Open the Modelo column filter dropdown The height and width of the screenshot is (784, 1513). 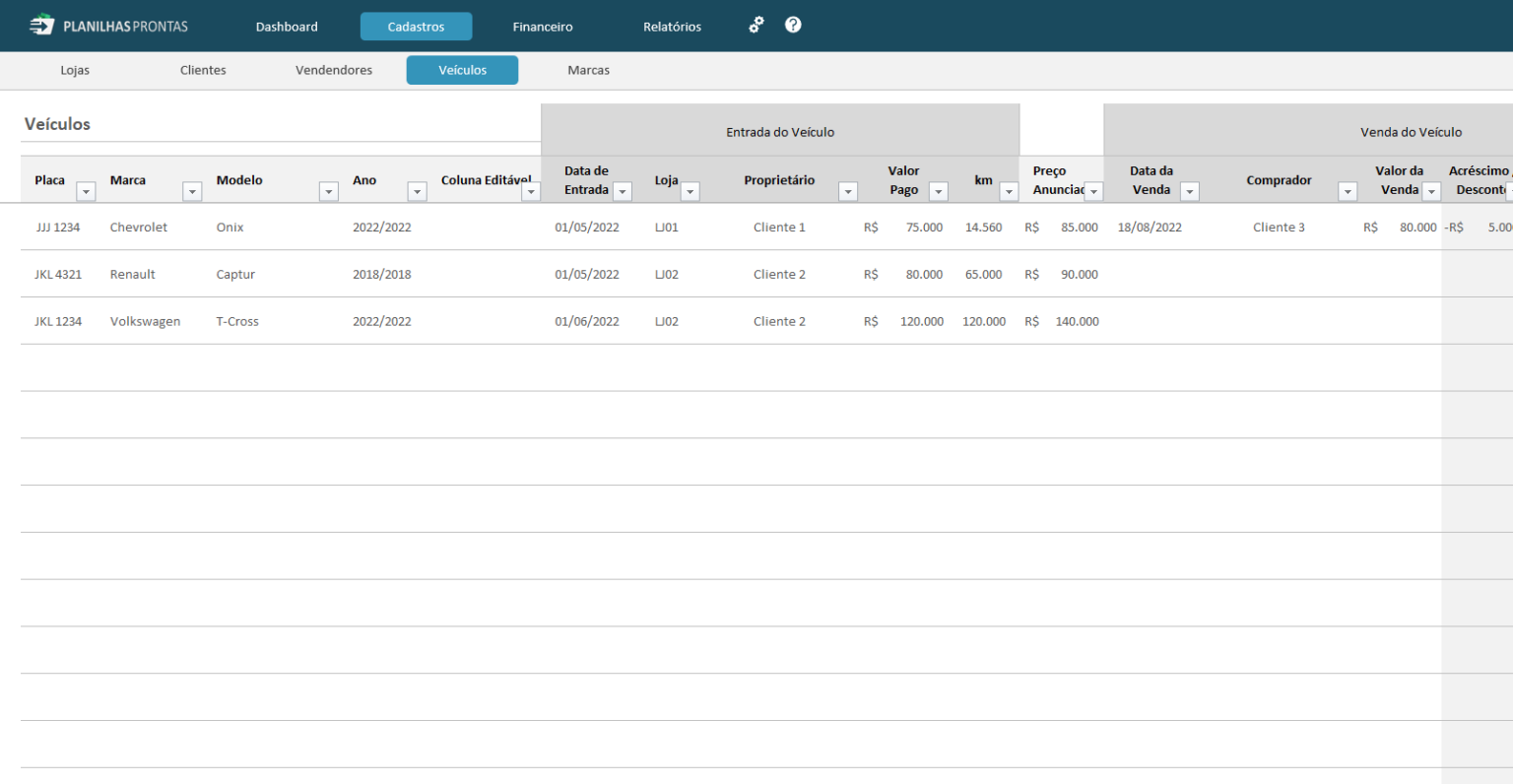[x=329, y=191]
